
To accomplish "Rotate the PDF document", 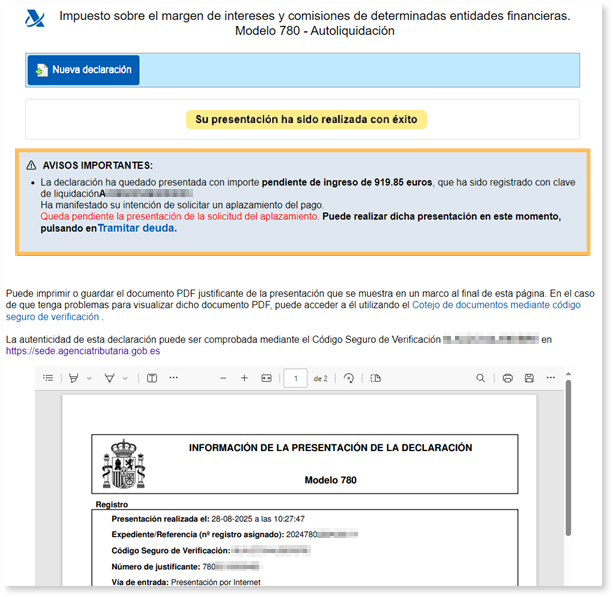I will (x=349, y=378).
